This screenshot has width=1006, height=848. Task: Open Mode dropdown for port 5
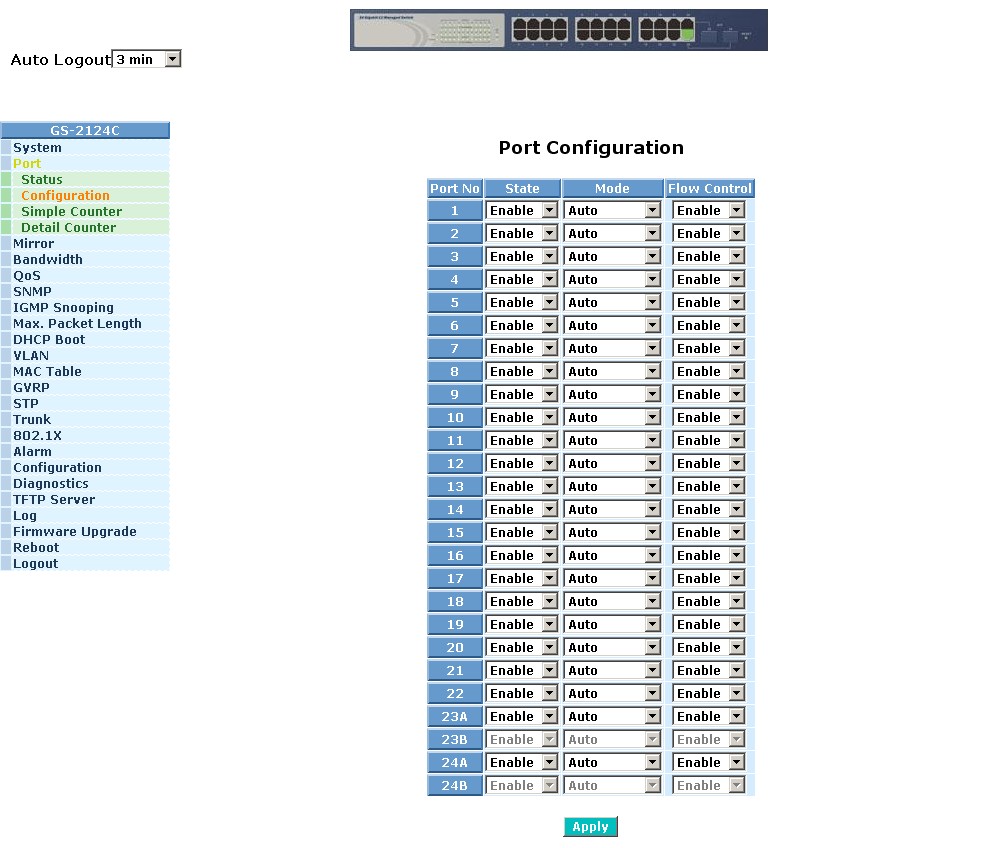(x=612, y=303)
